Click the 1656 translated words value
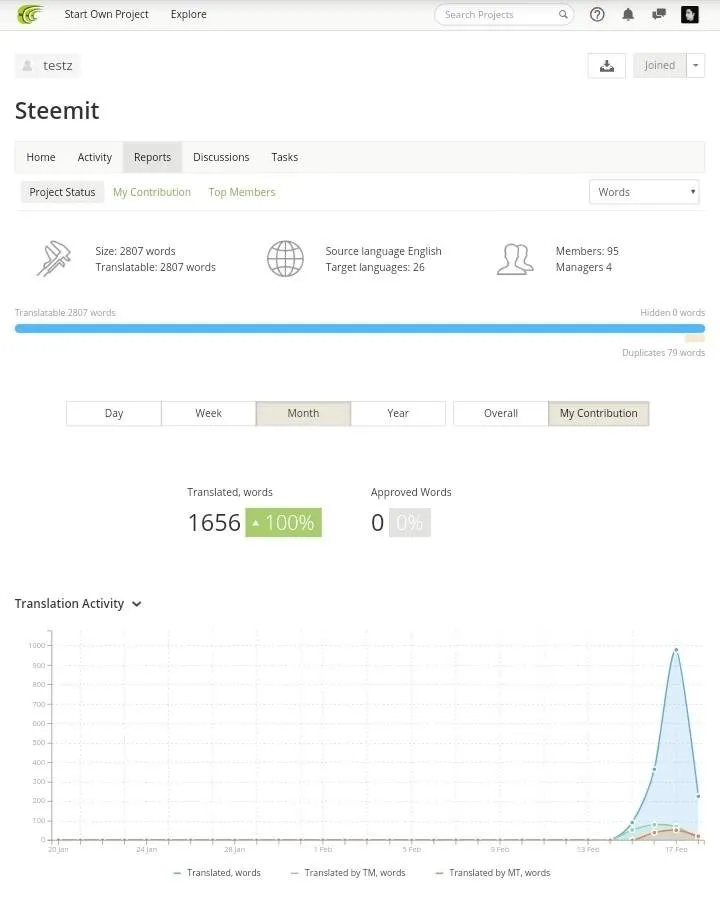 coord(214,522)
